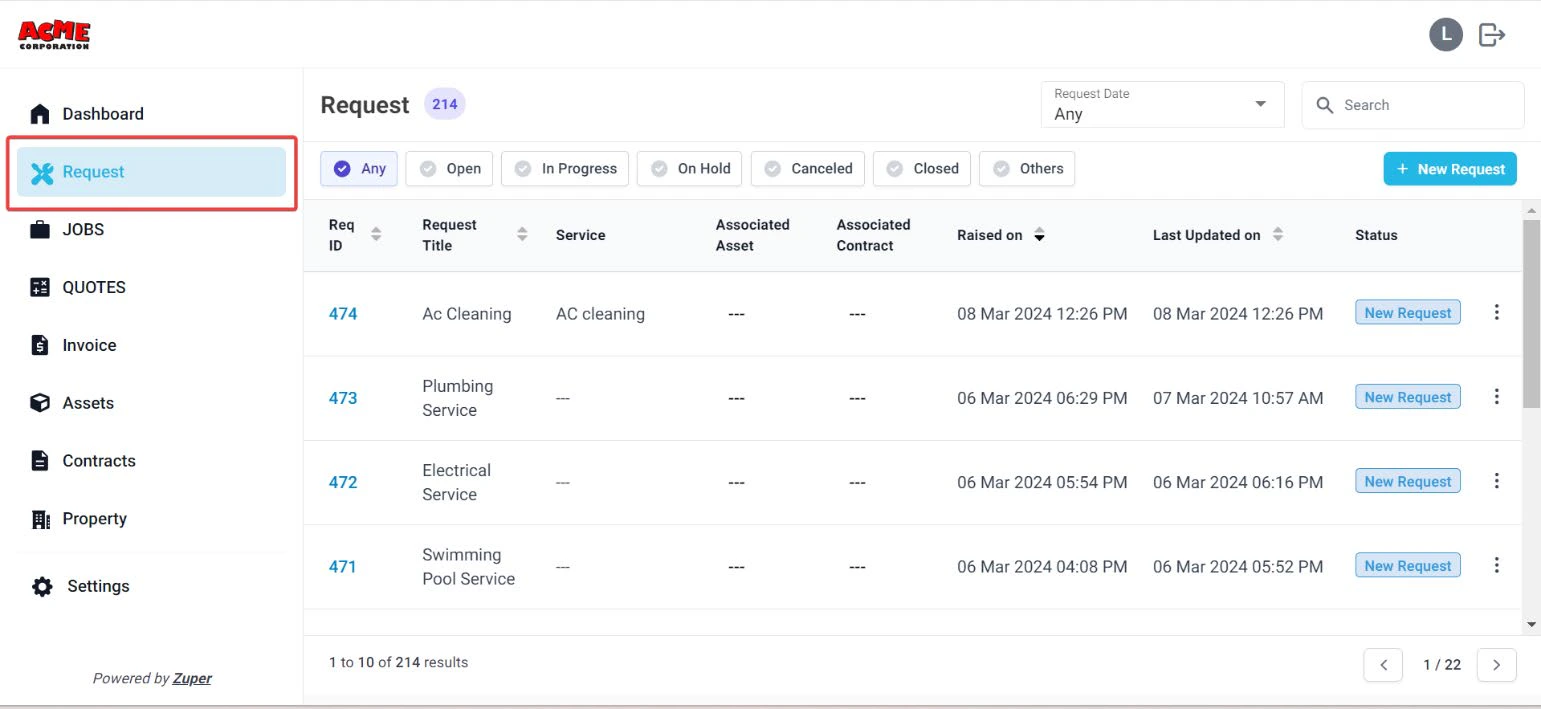Open the user avatar labeled L
Screen dimensions: 1541x709
coord(1446,35)
